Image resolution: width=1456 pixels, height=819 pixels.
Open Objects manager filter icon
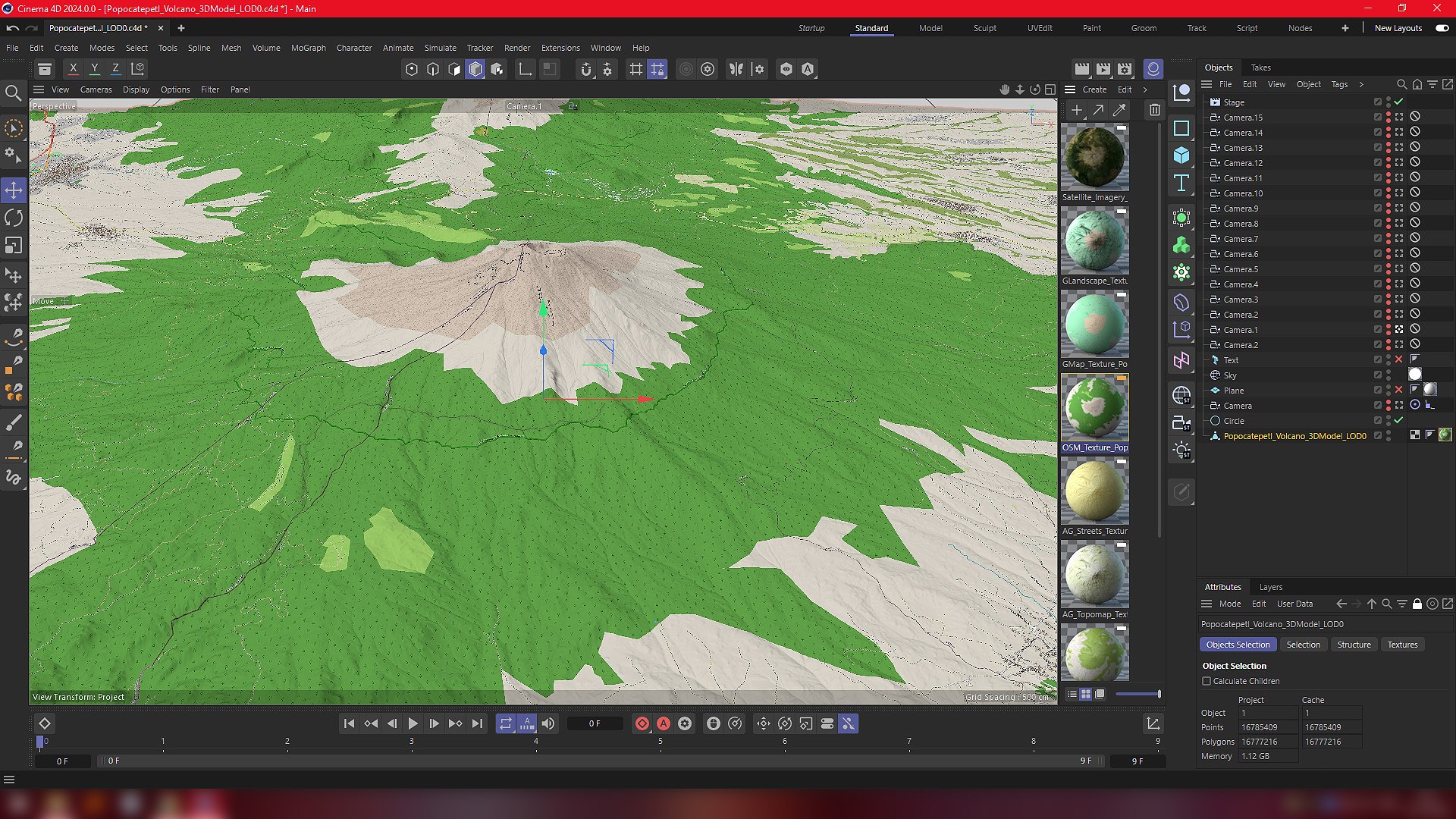pos(1432,84)
